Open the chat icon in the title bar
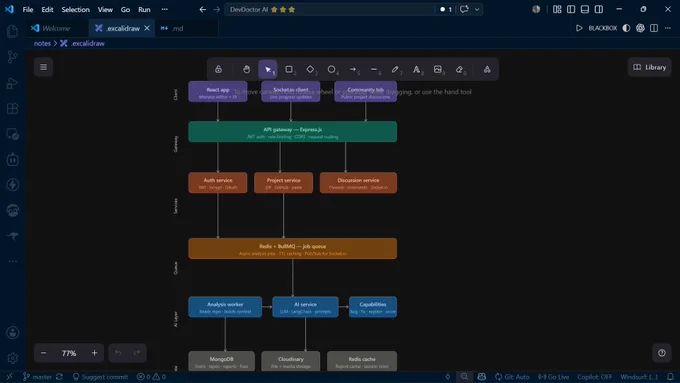Image resolution: width=680 pixels, height=383 pixels. tap(464, 10)
